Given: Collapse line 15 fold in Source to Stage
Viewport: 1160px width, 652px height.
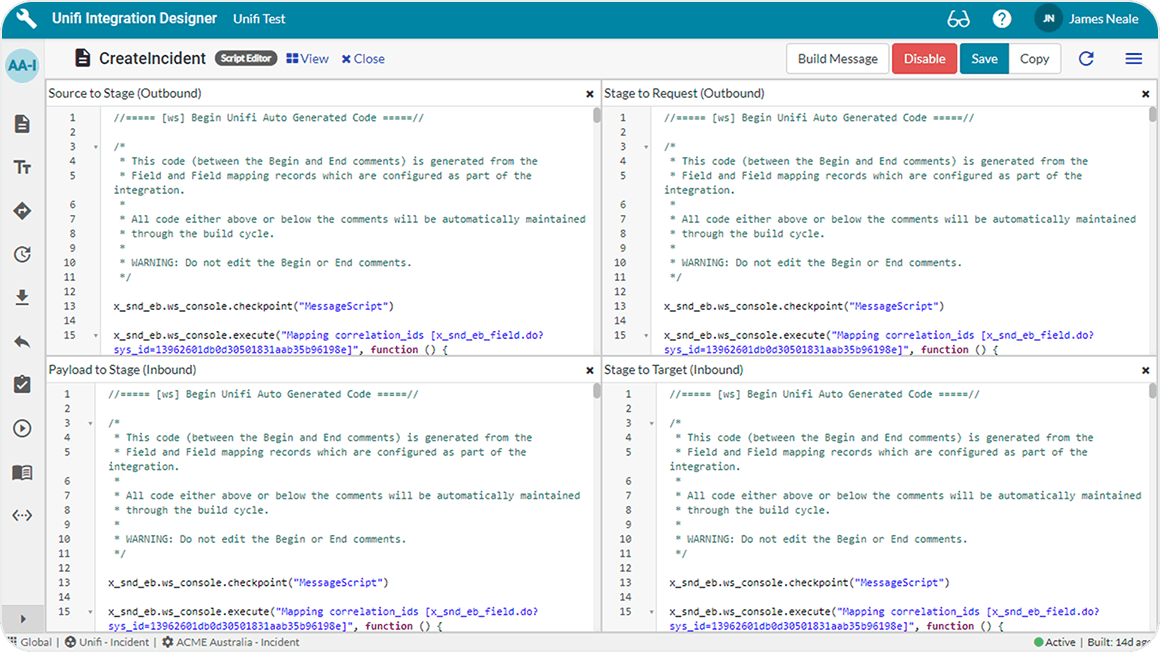Looking at the screenshot, I should (x=95, y=336).
